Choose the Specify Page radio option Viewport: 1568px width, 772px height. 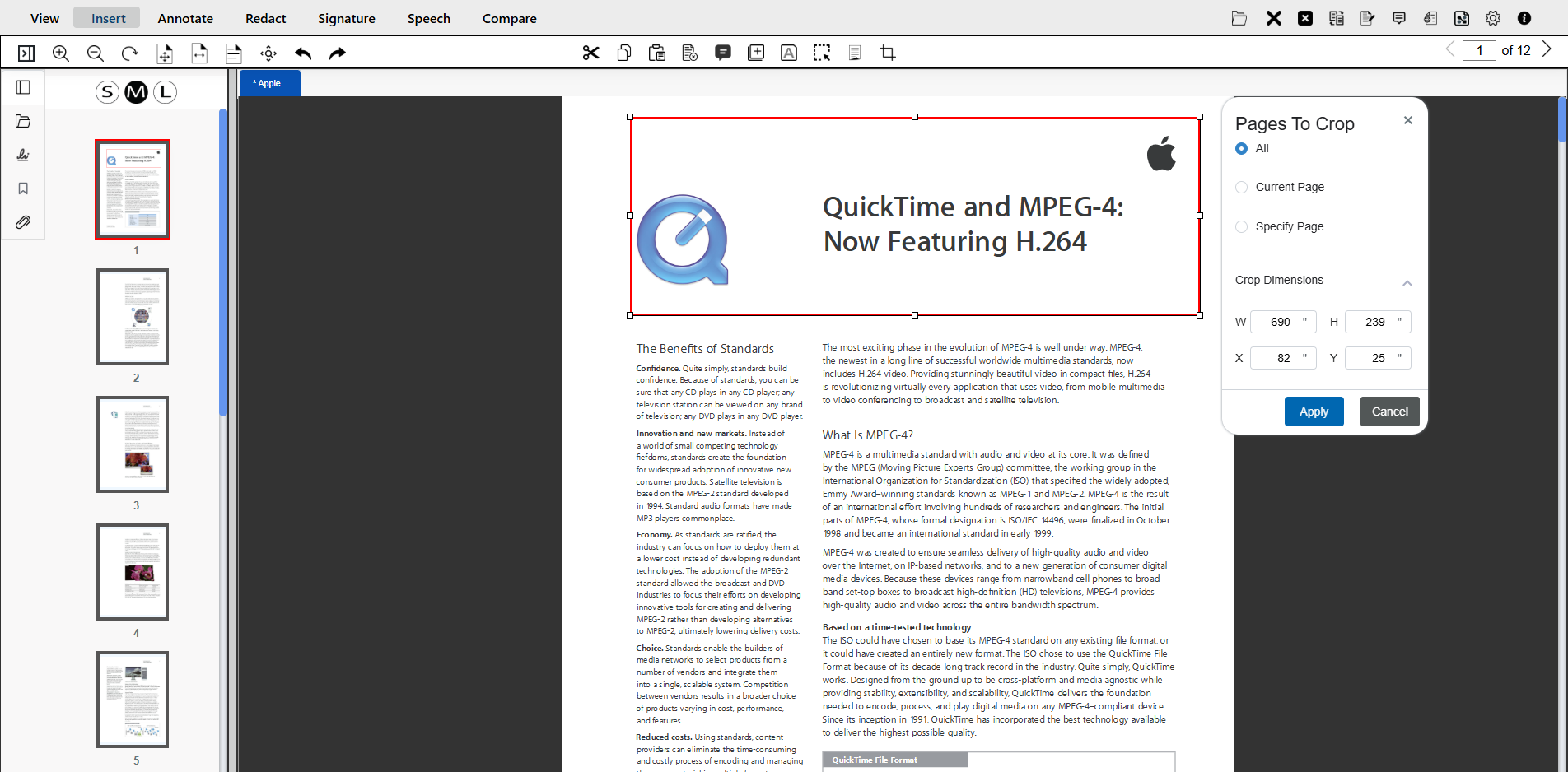tap(1242, 227)
